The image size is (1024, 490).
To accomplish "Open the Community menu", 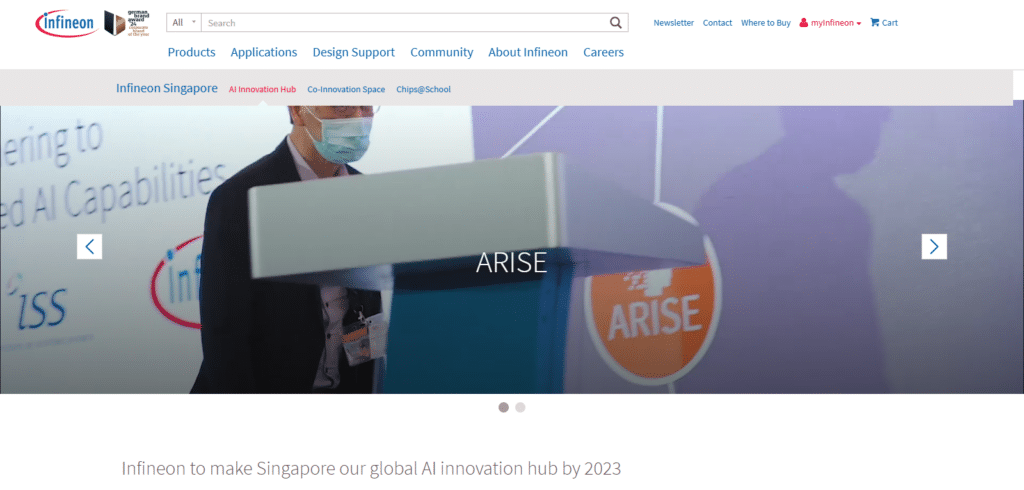I will pos(441,52).
